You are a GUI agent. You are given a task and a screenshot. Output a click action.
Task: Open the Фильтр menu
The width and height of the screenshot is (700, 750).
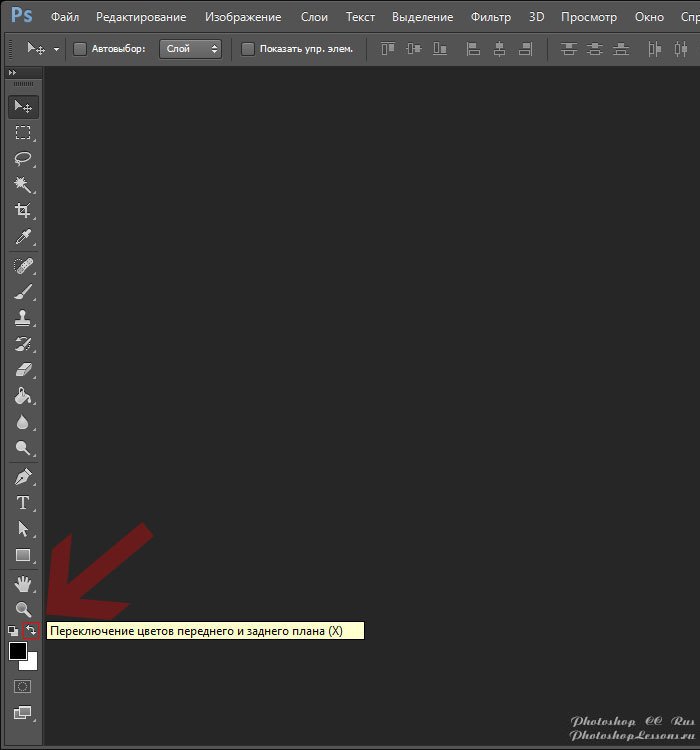coord(490,17)
